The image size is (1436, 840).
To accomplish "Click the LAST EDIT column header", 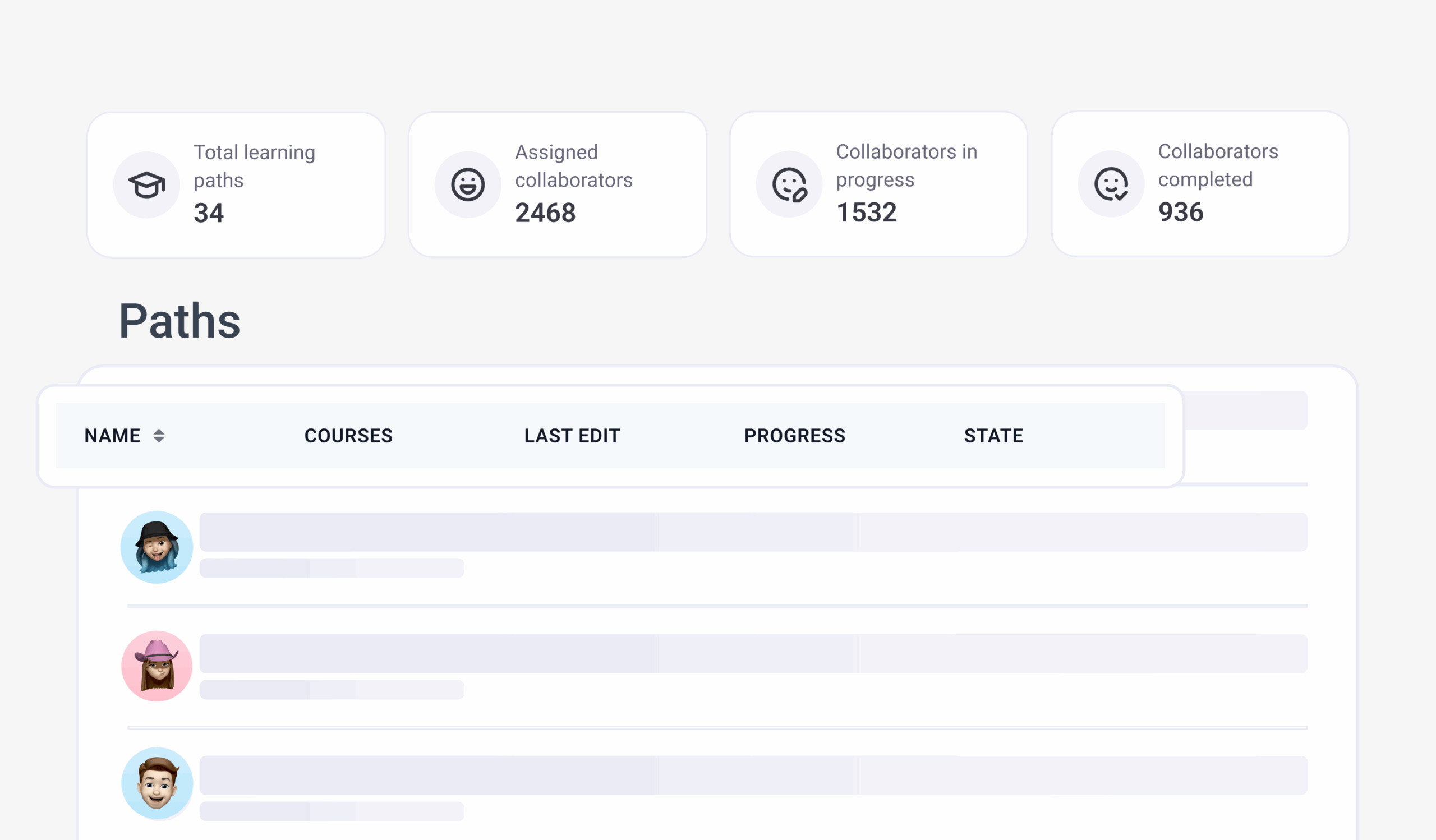I will [572, 436].
